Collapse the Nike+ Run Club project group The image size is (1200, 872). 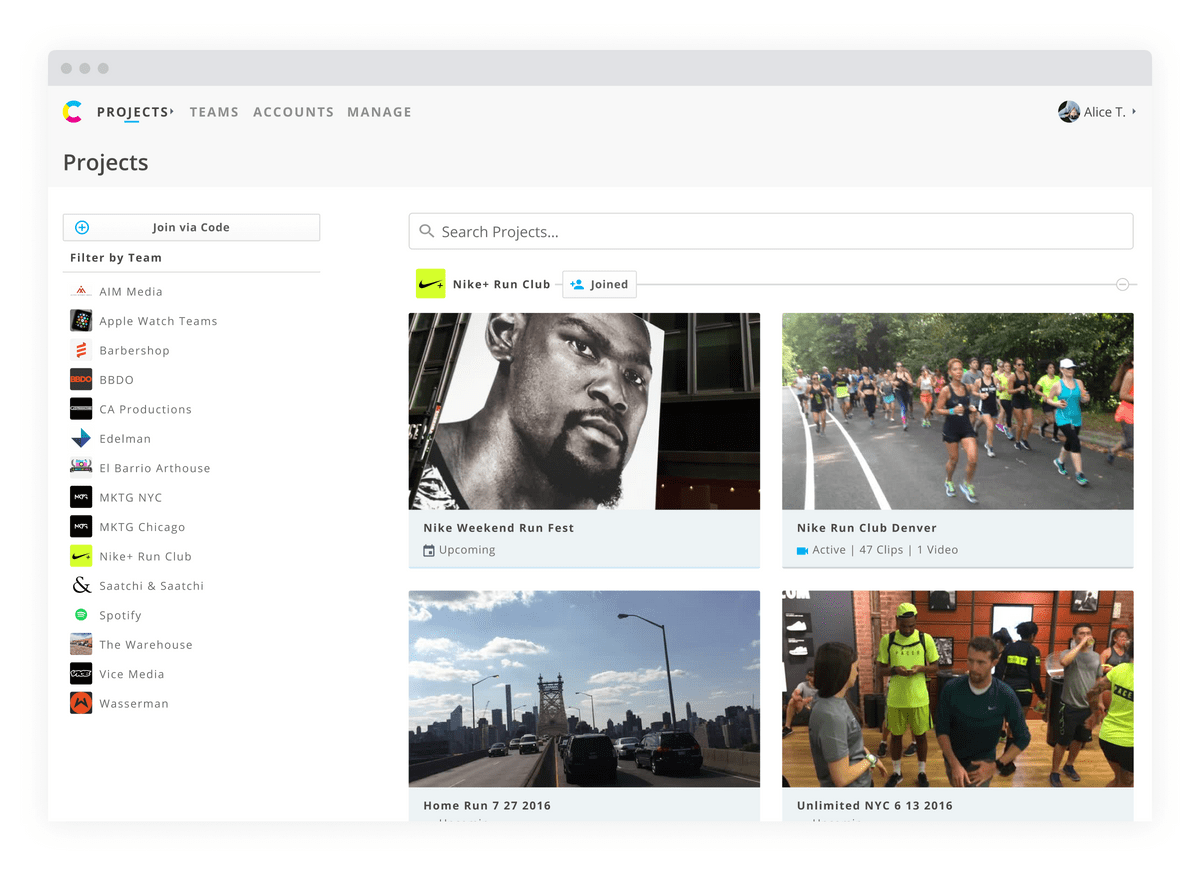click(1122, 285)
